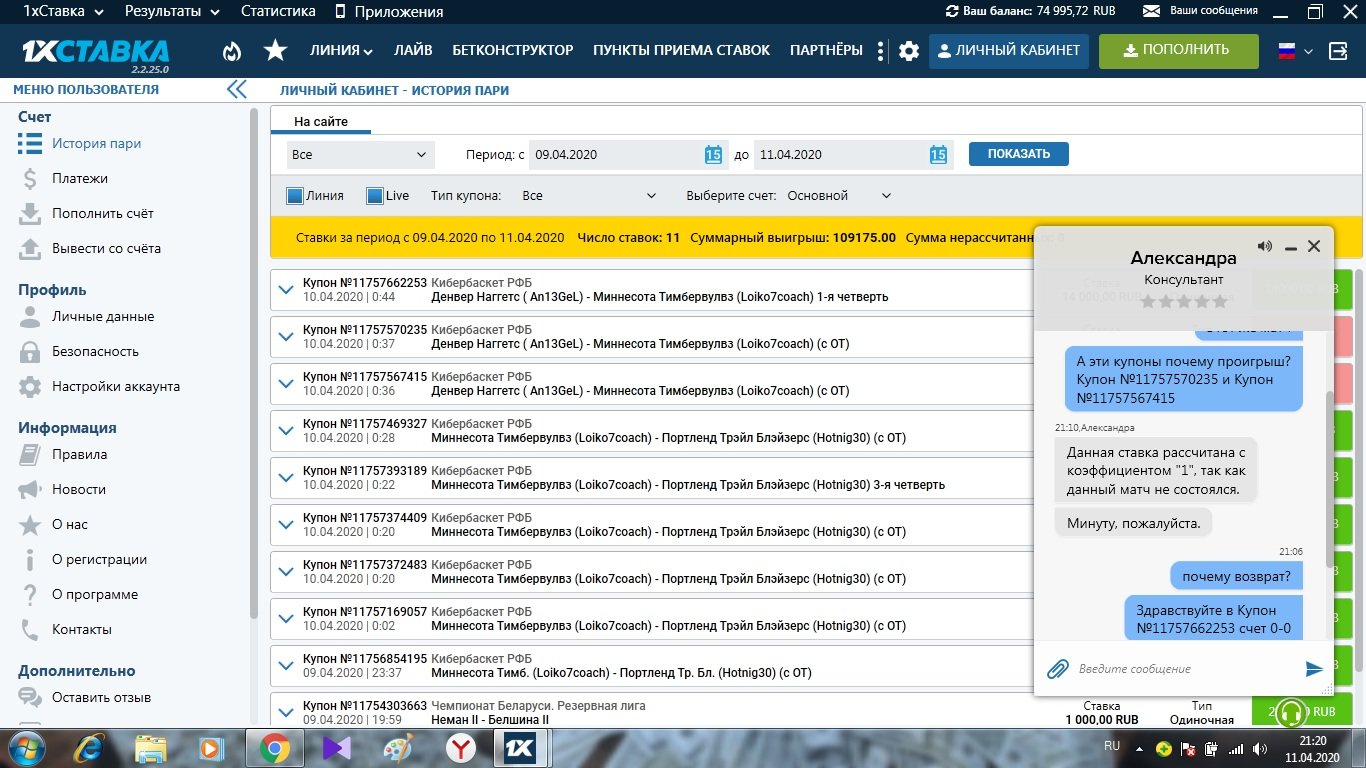Screen dimensions: 1366x768
Task: Click the logout icon at top right
Action: (x=1338, y=51)
